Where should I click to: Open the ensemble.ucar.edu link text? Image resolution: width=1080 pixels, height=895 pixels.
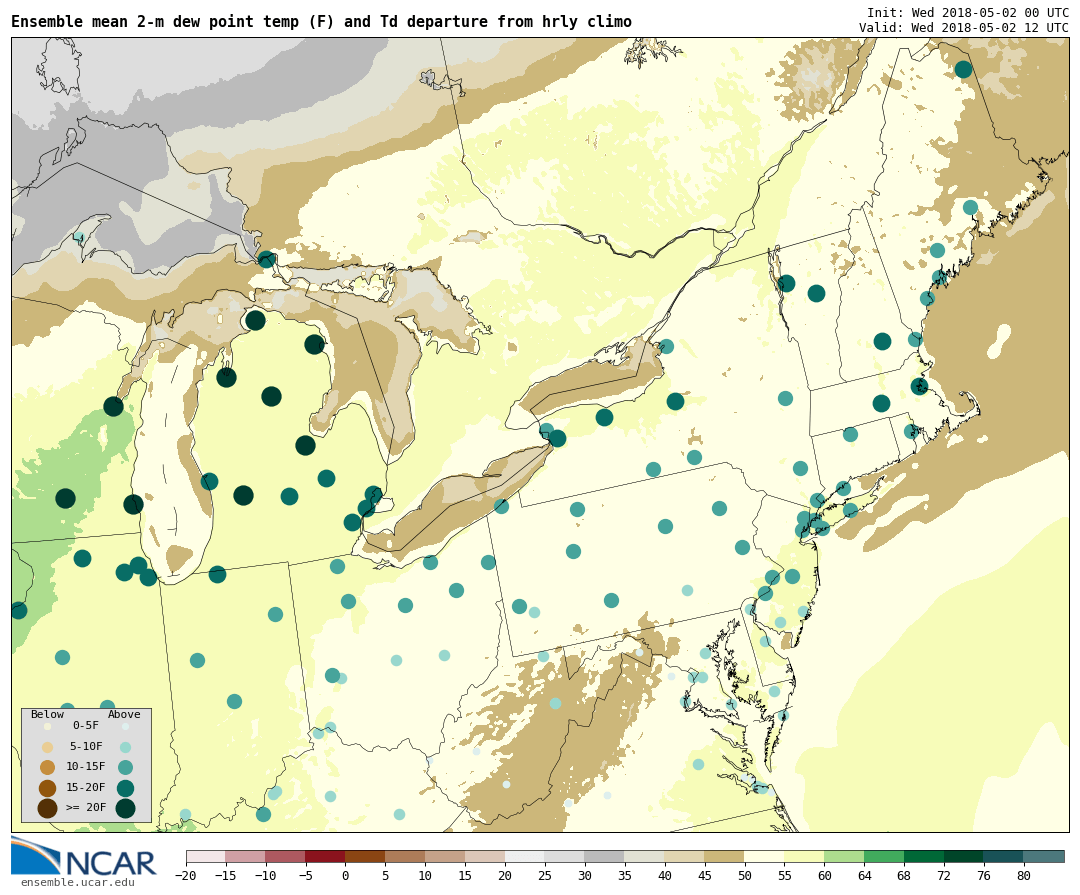tap(77, 883)
